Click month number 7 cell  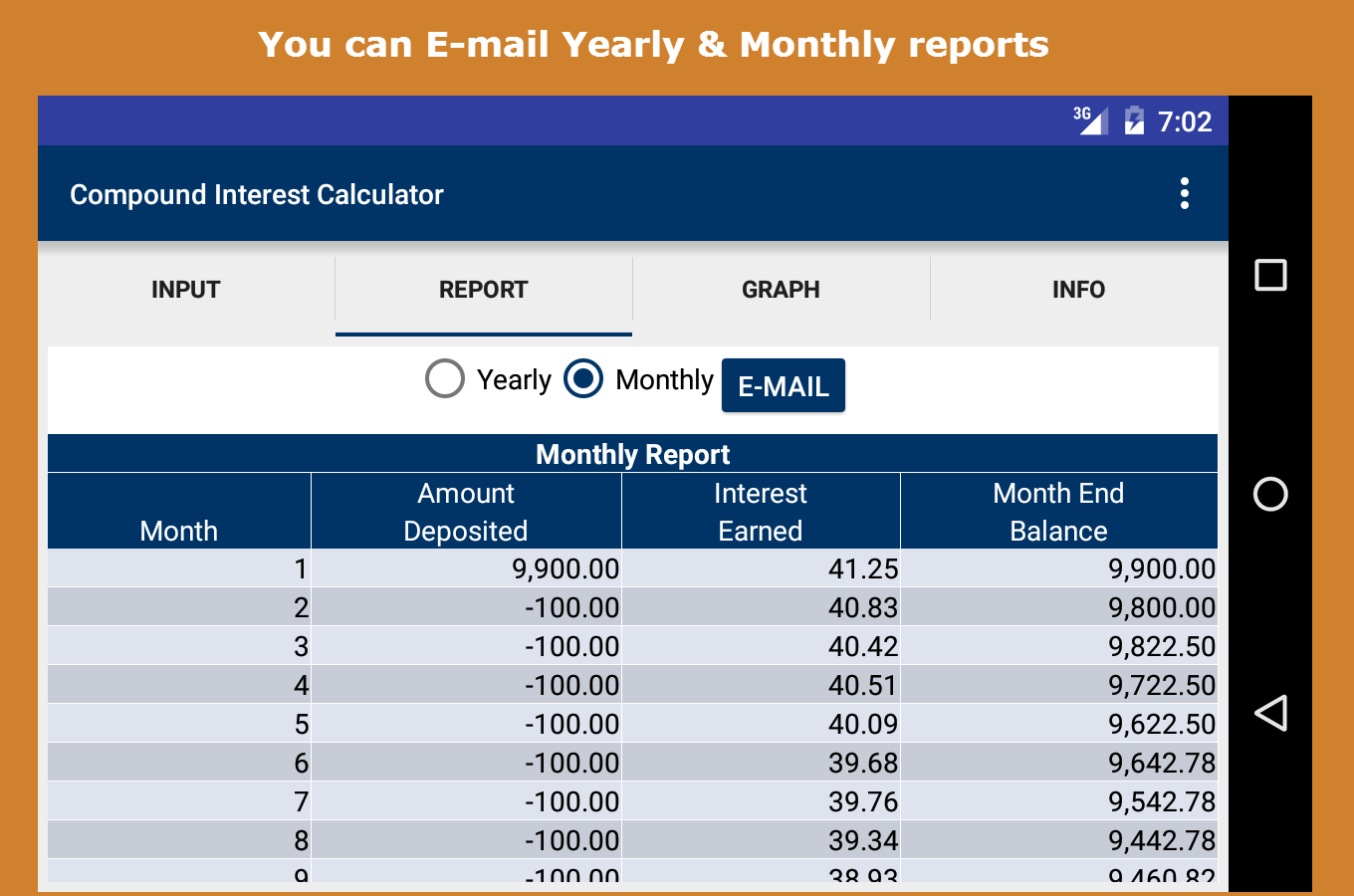pyautogui.click(x=179, y=801)
